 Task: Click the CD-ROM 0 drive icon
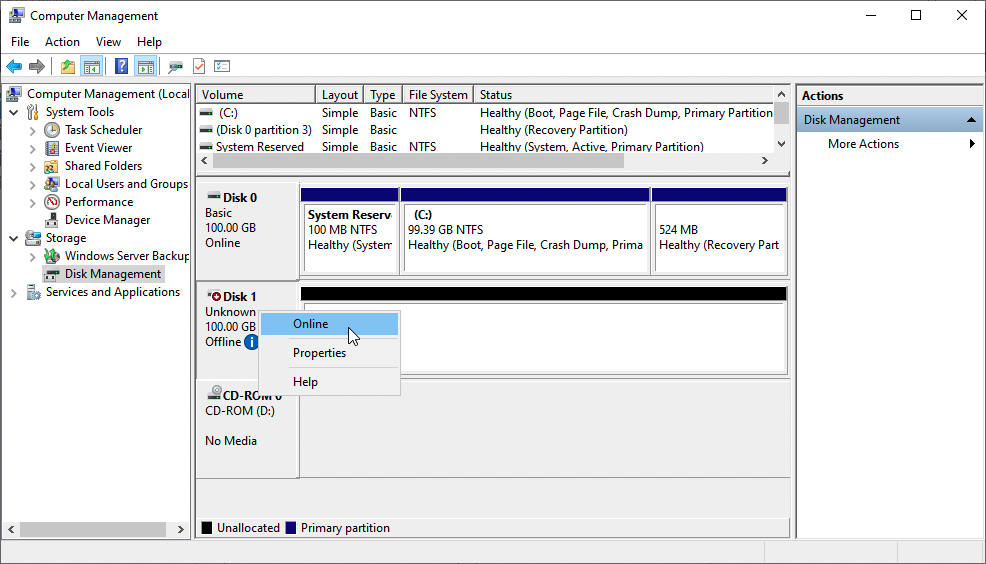click(x=214, y=393)
